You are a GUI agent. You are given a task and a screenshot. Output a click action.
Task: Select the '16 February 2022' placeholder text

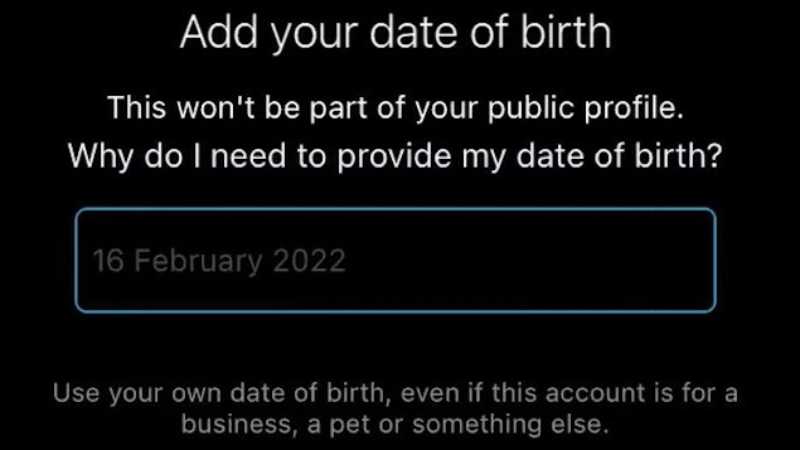pyautogui.click(x=219, y=261)
